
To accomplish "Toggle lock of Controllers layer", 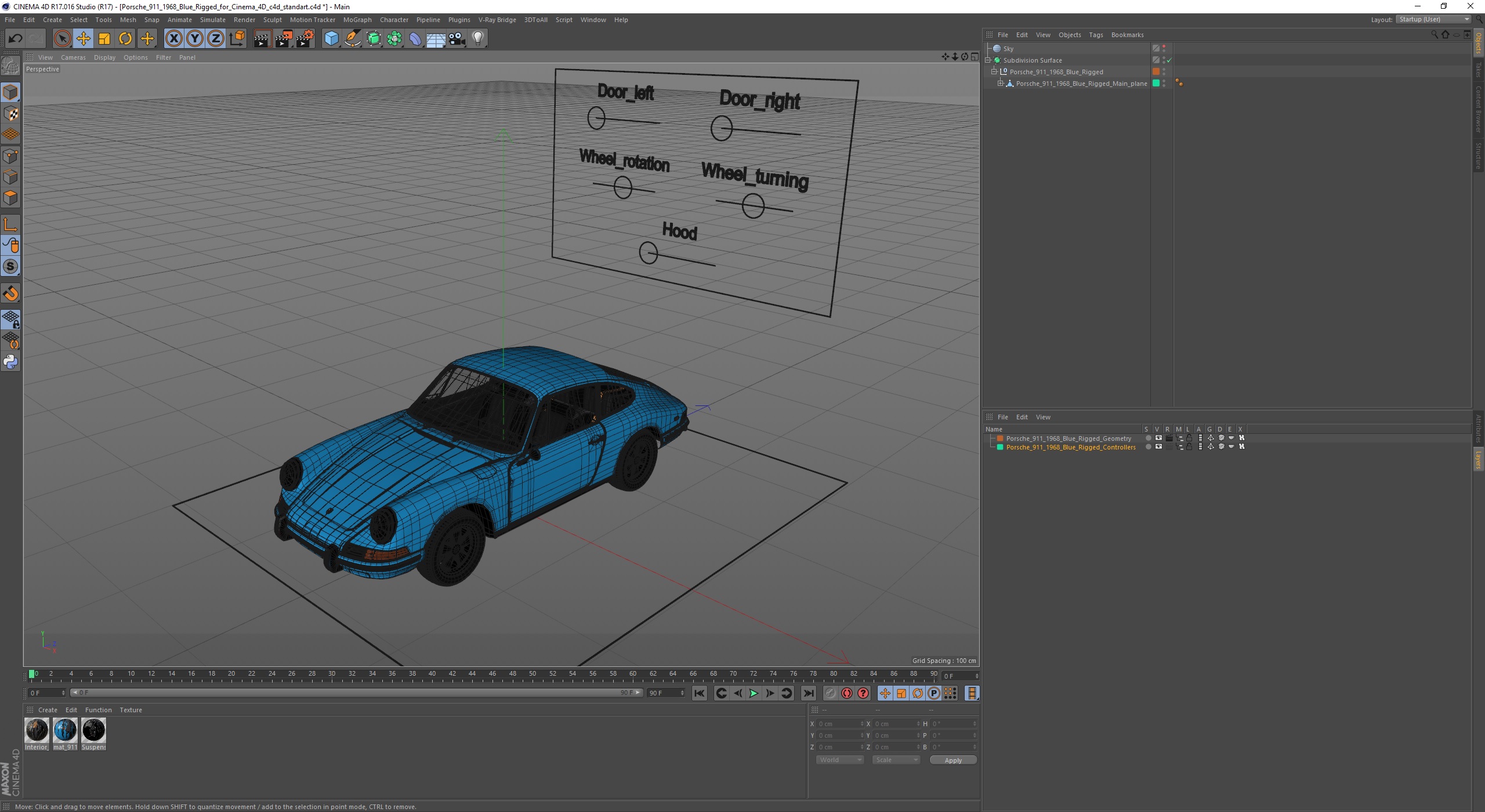I will (1189, 447).
